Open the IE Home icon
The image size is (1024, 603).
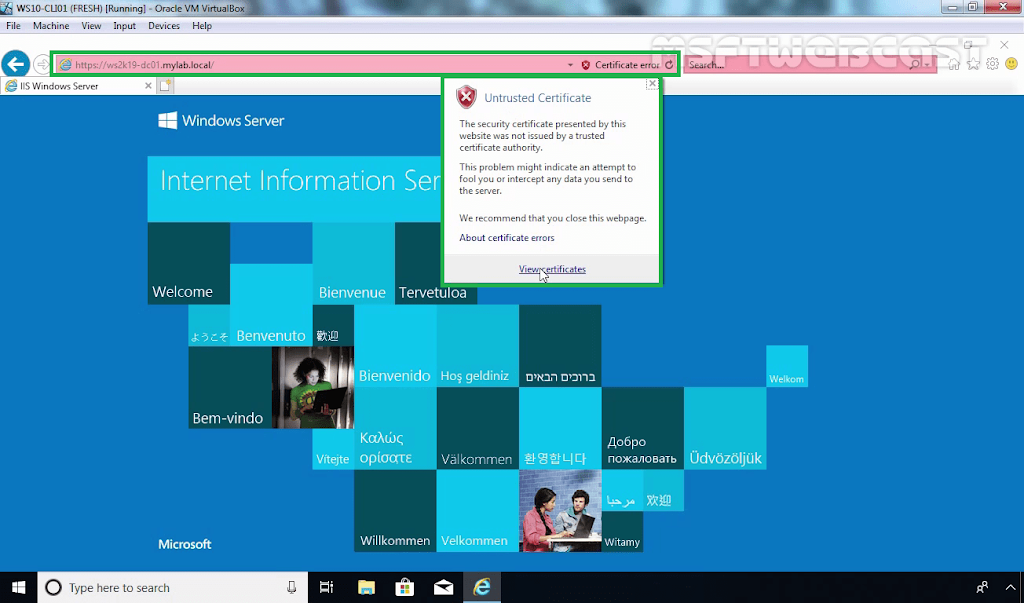pyautogui.click(x=954, y=64)
